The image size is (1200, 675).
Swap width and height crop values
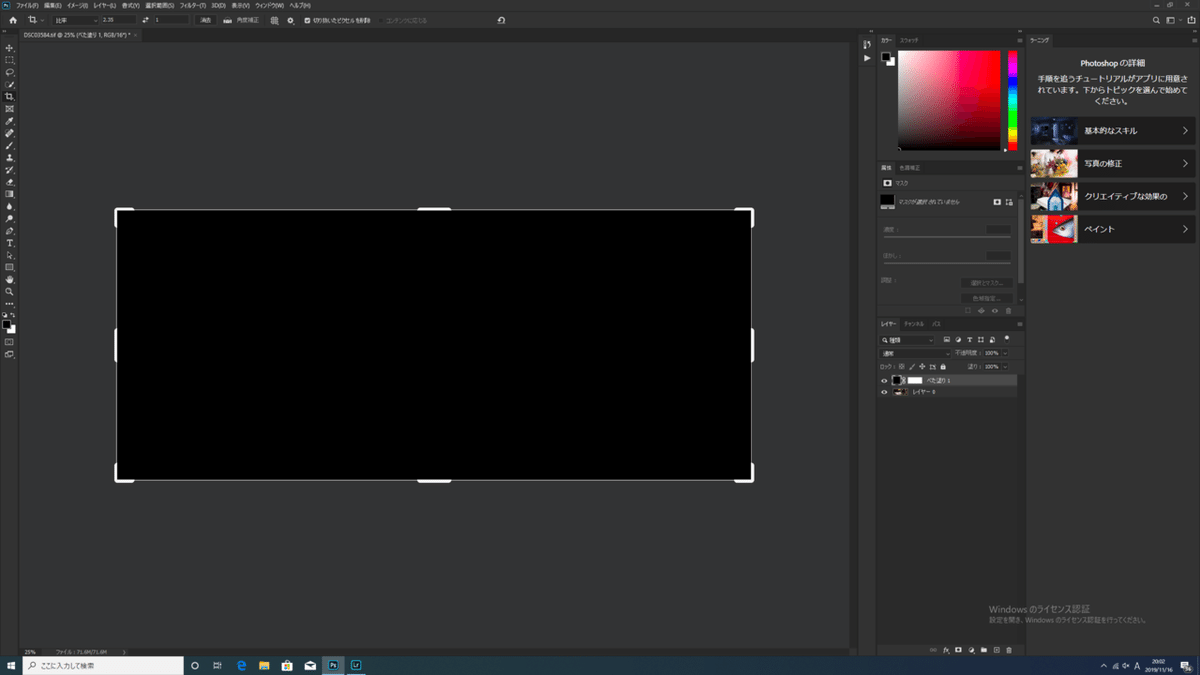coord(147,20)
